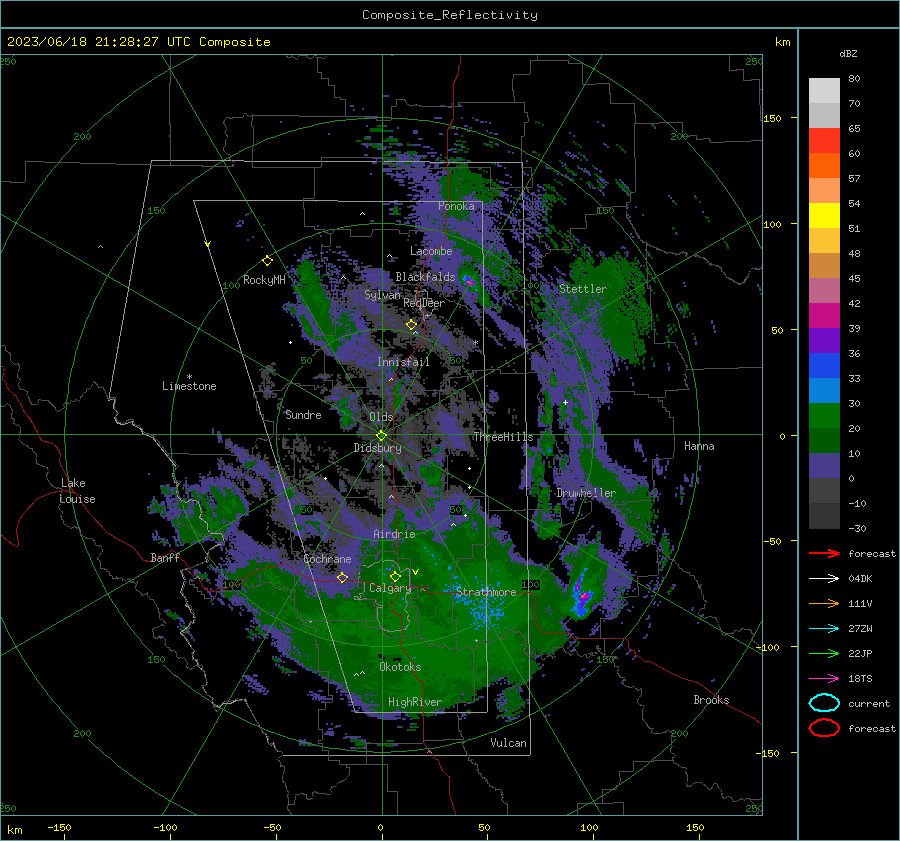900x841 pixels.
Task: Click the Calgary city label
Action: coord(390,588)
